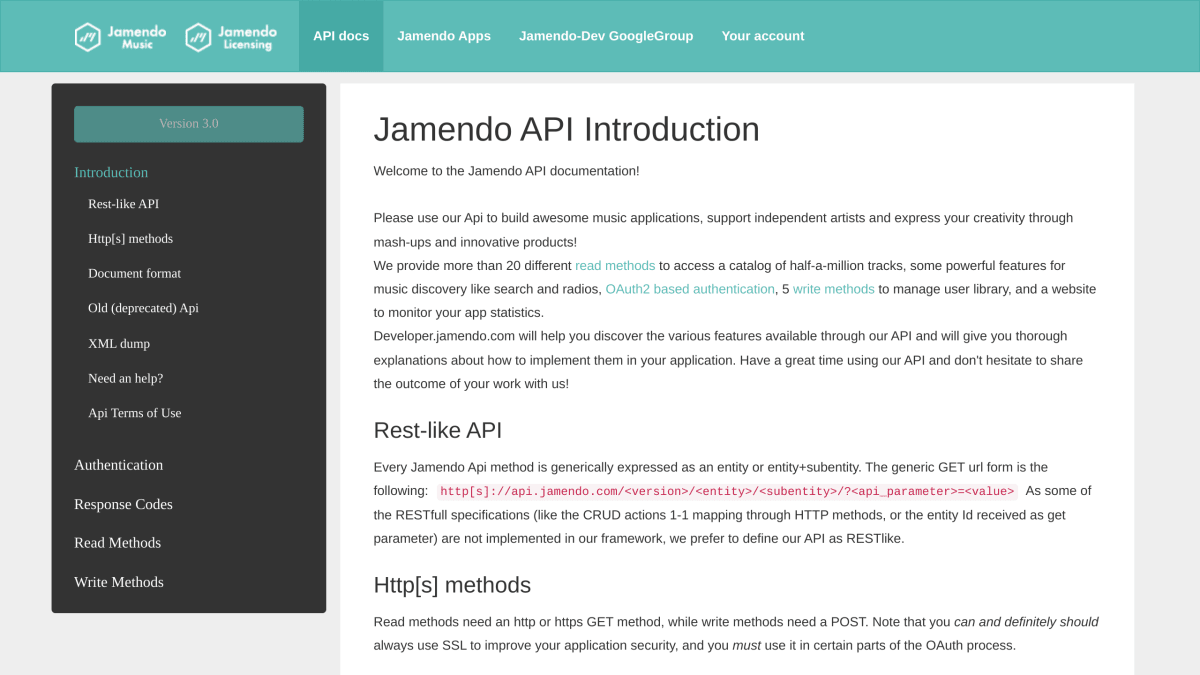
Task: Open the Jamendo-Dev GoogleGroup menu item
Action: [x=606, y=36]
